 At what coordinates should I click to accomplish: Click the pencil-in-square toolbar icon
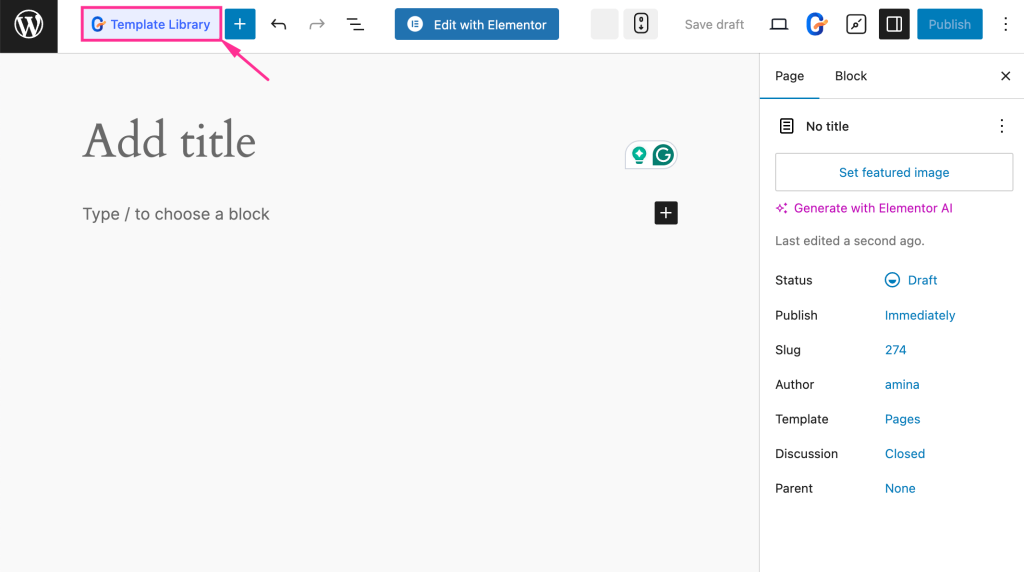[856, 24]
